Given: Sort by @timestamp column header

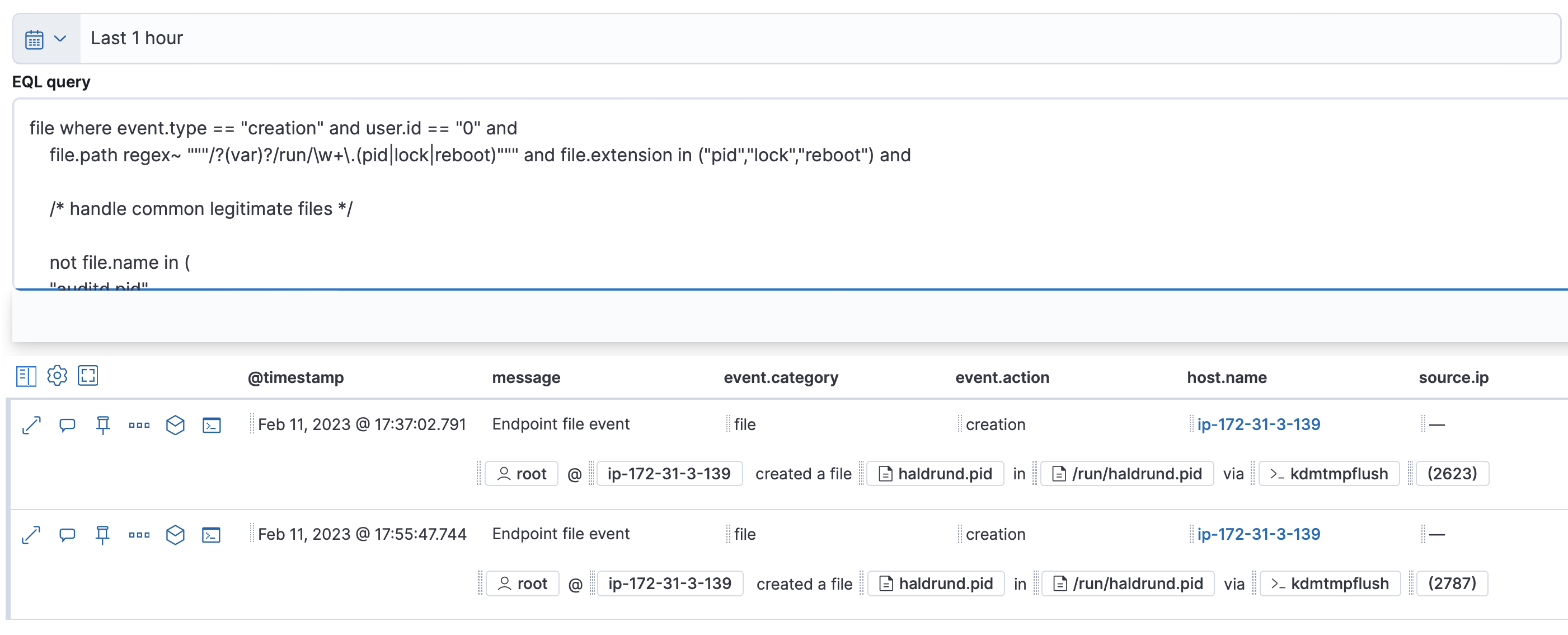Looking at the screenshot, I should click(x=296, y=377).
